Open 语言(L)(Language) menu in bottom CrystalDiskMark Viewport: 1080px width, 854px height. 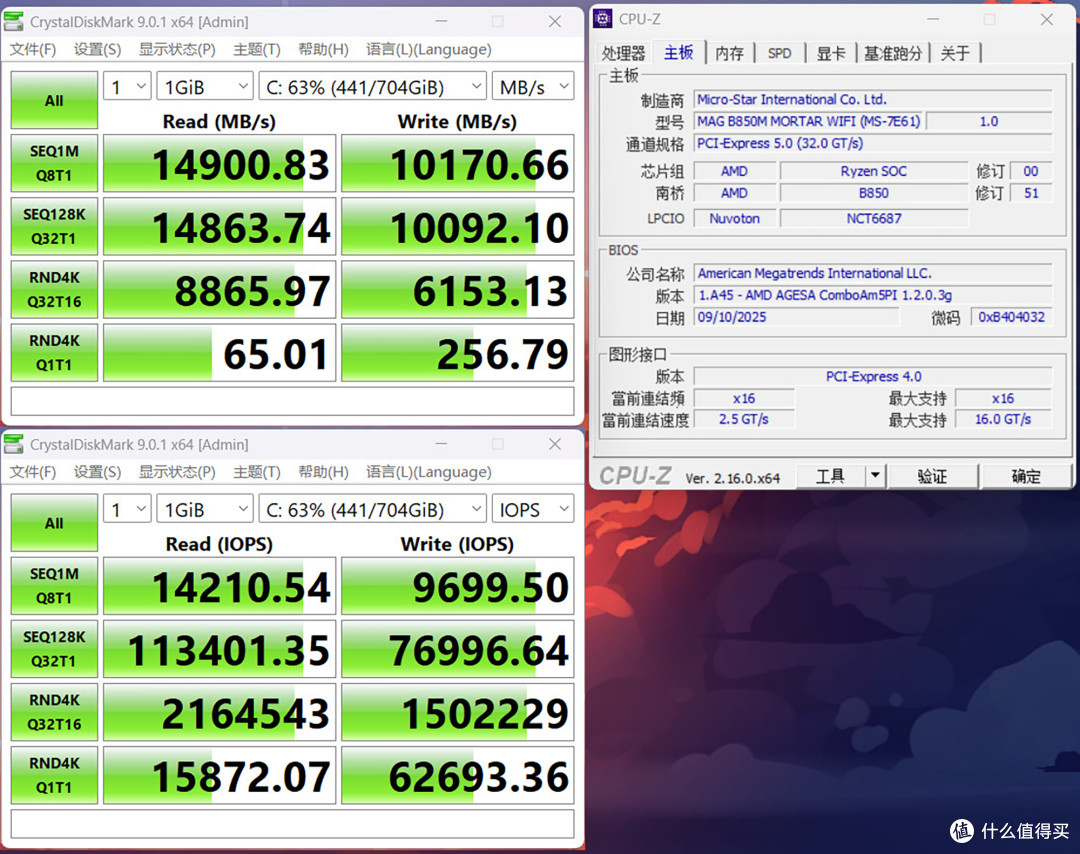(x=428, y=472)
